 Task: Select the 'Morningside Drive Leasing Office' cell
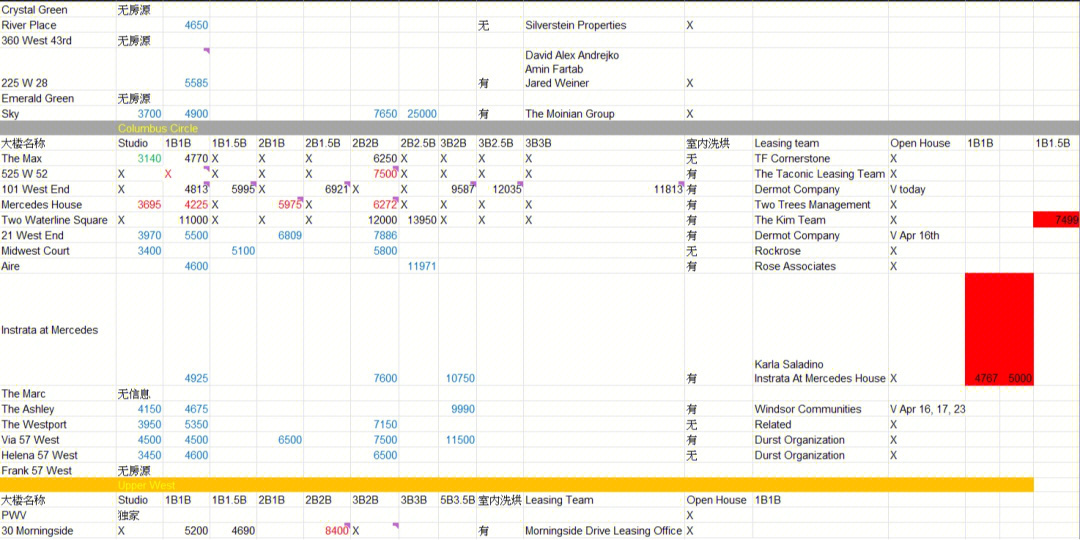click(603, 531)
